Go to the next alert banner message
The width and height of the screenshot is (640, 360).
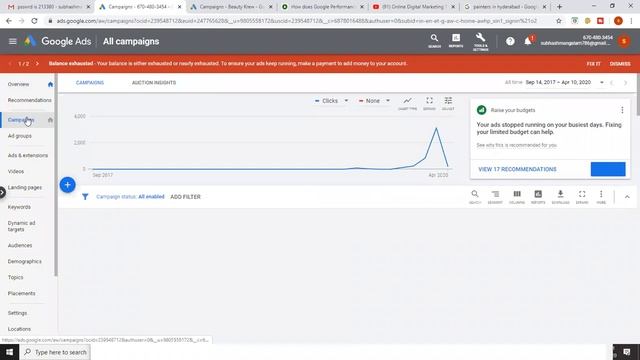37,64
